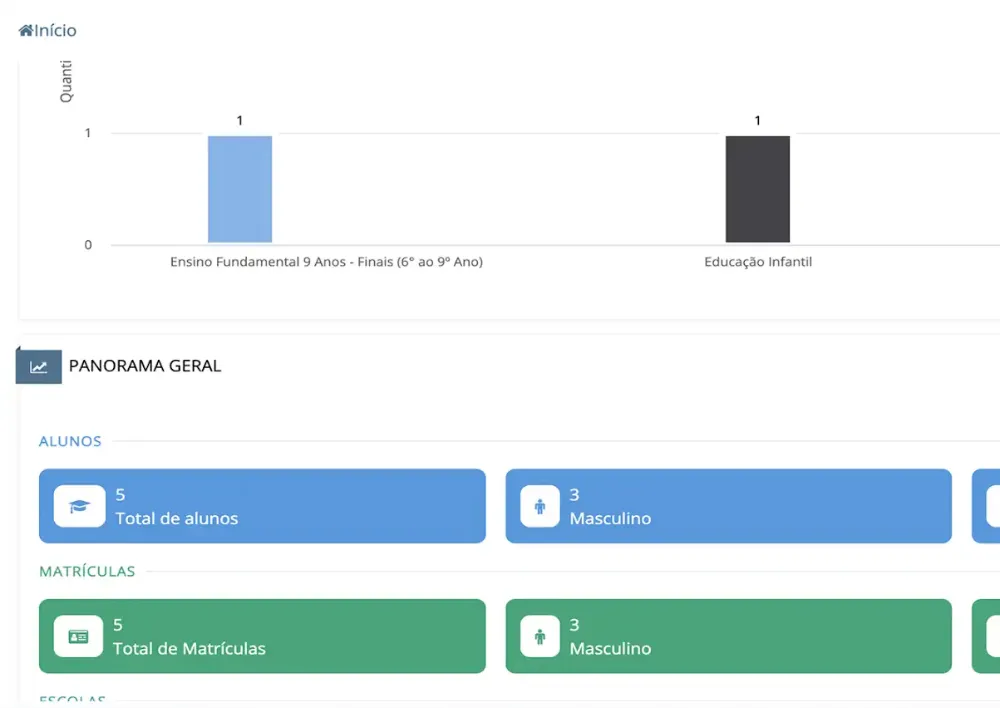Click the ID card icon for Total de Matrículas
1000x708 pixels.
[78, 636]
